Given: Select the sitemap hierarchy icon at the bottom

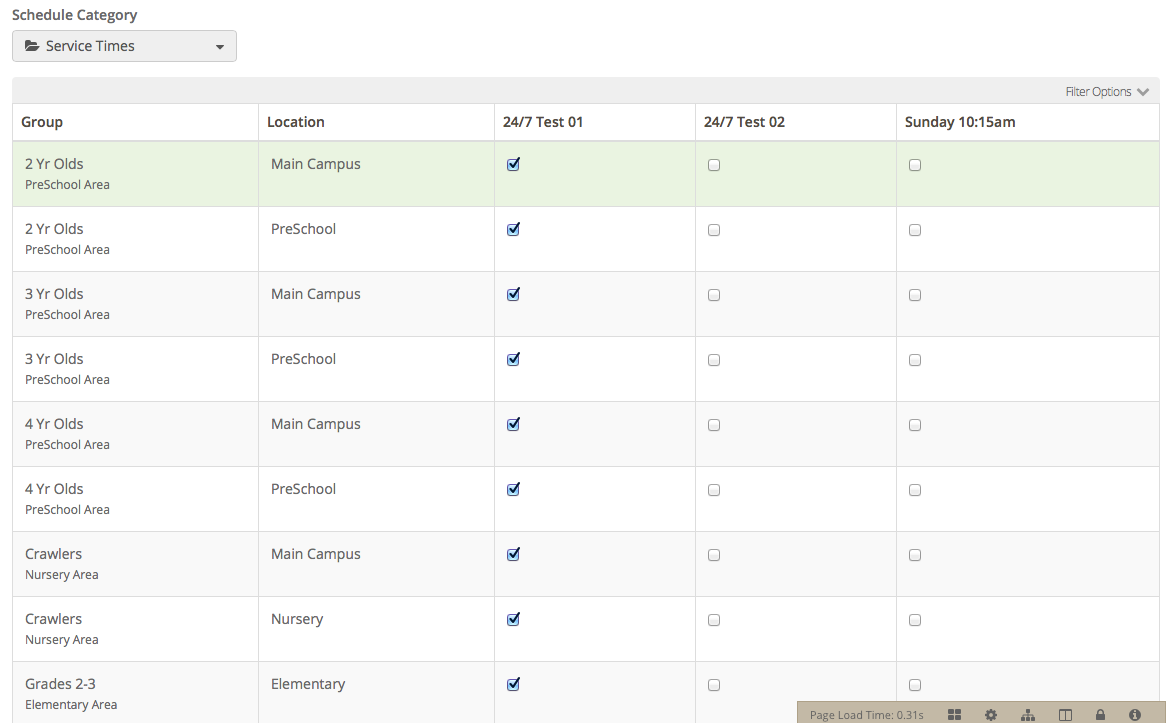Looking at the screenshot, I should (x=1027, y=714).
